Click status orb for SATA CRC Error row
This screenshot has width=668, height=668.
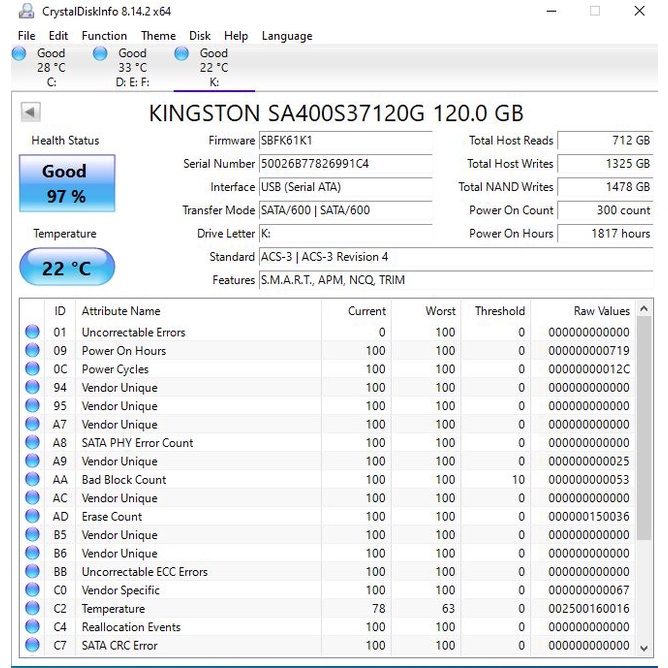32,645
